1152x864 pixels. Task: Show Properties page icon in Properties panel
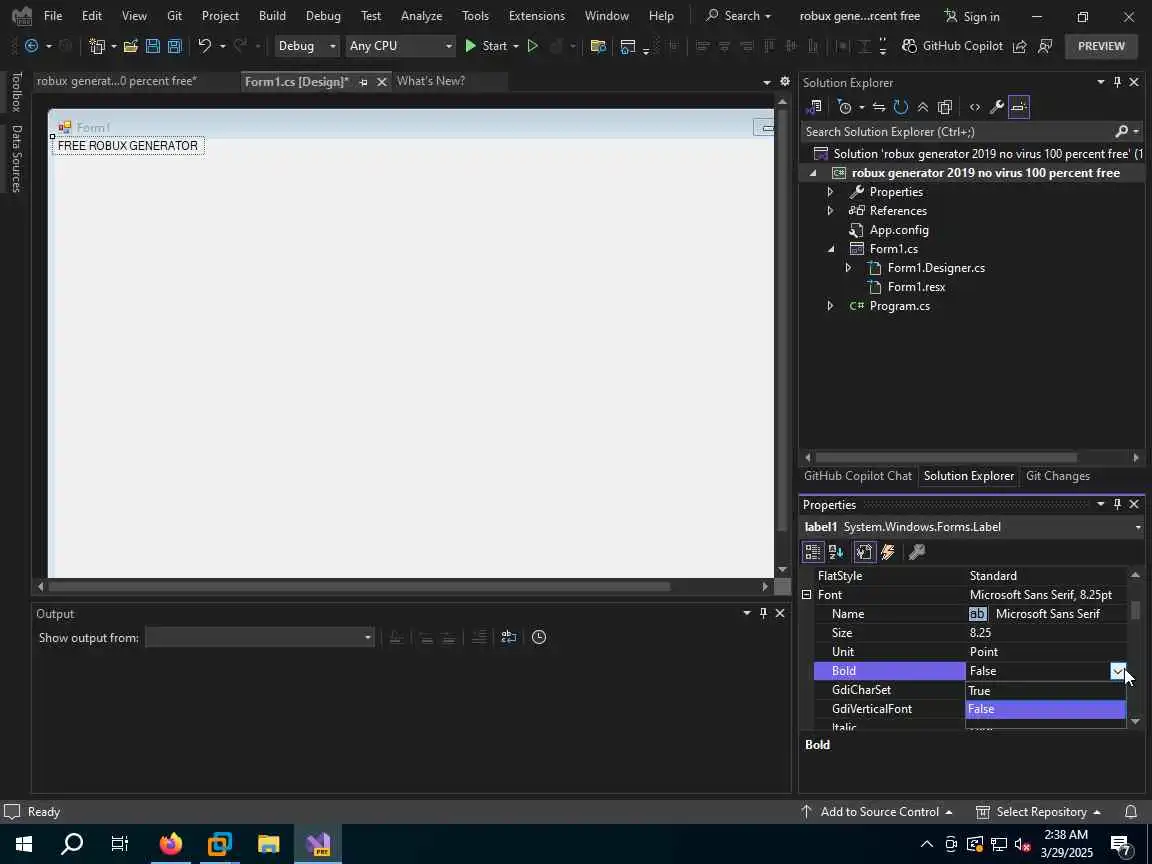pos(864,552)
